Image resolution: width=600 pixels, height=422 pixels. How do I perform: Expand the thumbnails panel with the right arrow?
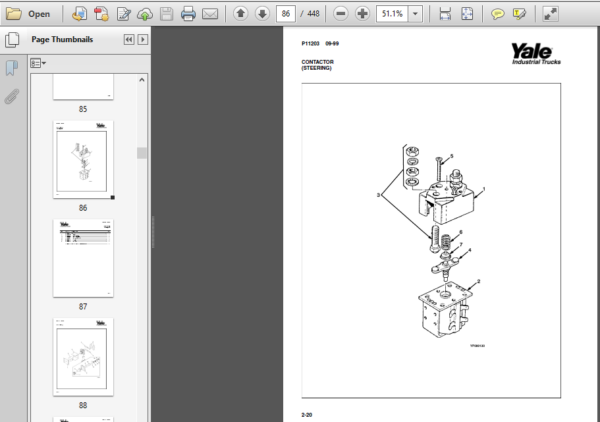(x=143, y=39)
